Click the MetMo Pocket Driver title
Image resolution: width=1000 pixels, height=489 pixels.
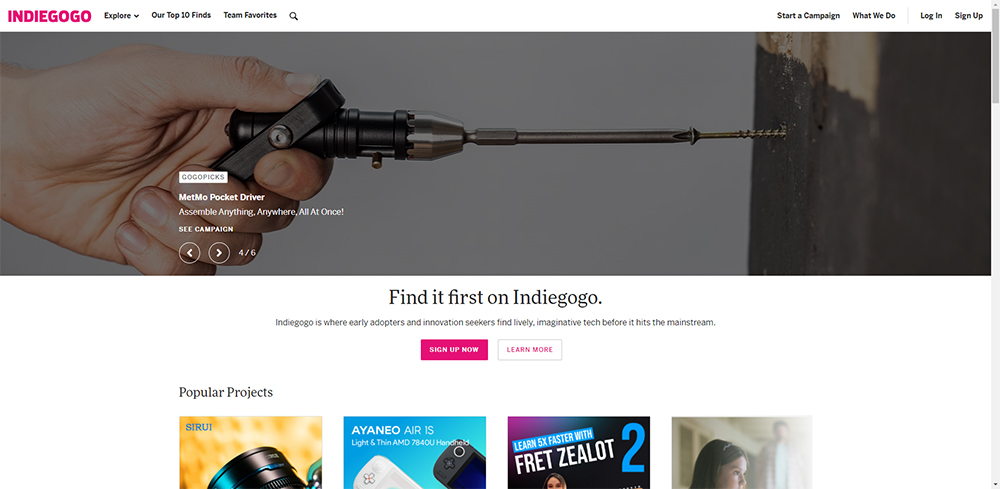click(221, 197)
